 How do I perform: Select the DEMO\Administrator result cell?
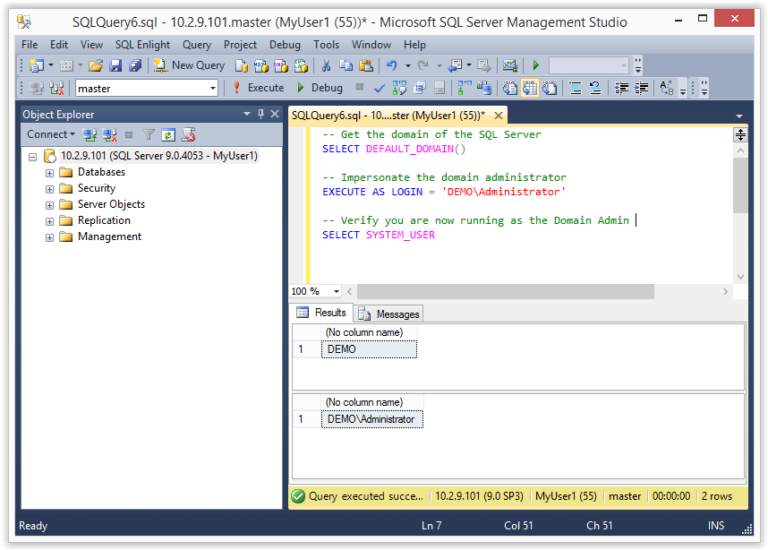372,419
